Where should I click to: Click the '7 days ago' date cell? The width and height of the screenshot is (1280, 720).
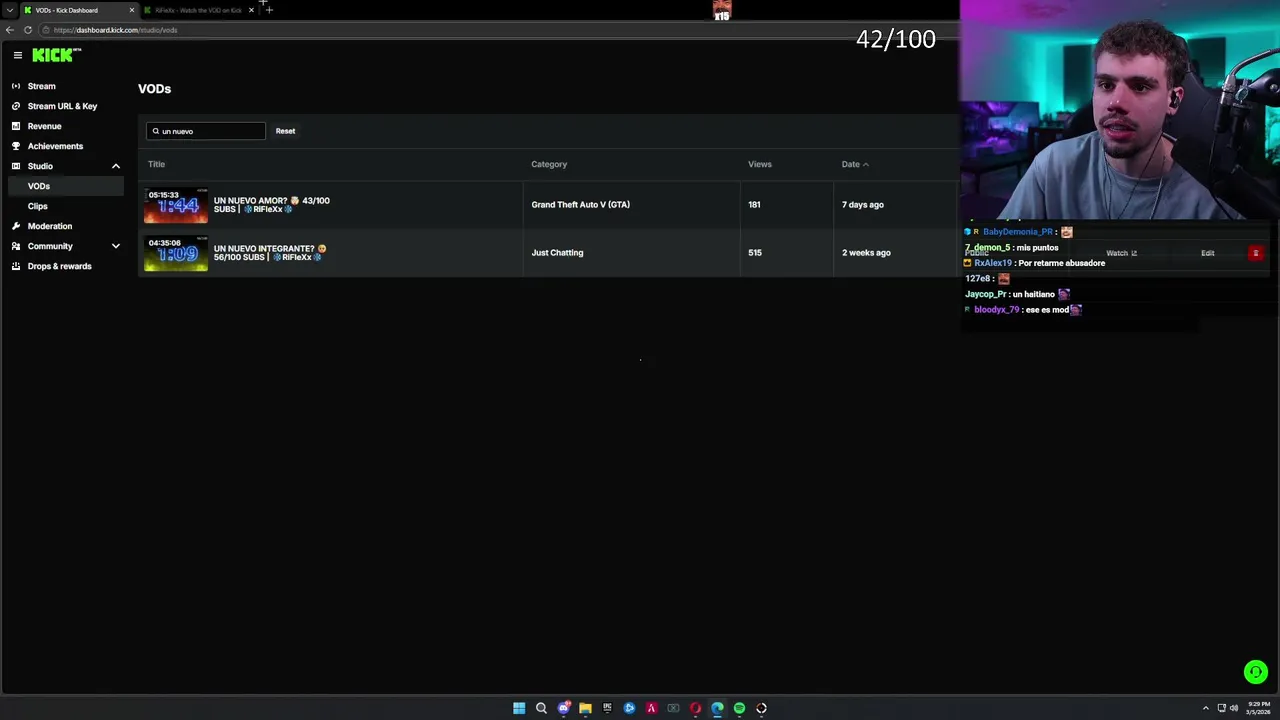tap(863, 205)
